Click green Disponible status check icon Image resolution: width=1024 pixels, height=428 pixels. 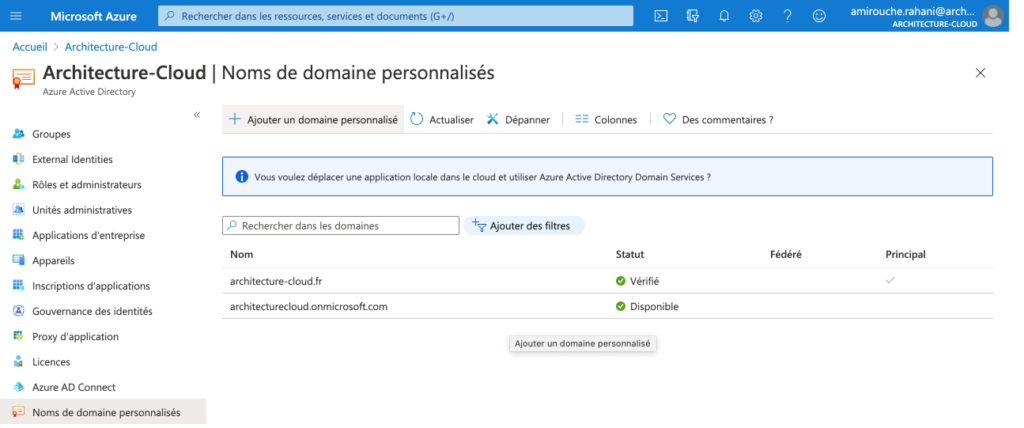pos(620,306)
